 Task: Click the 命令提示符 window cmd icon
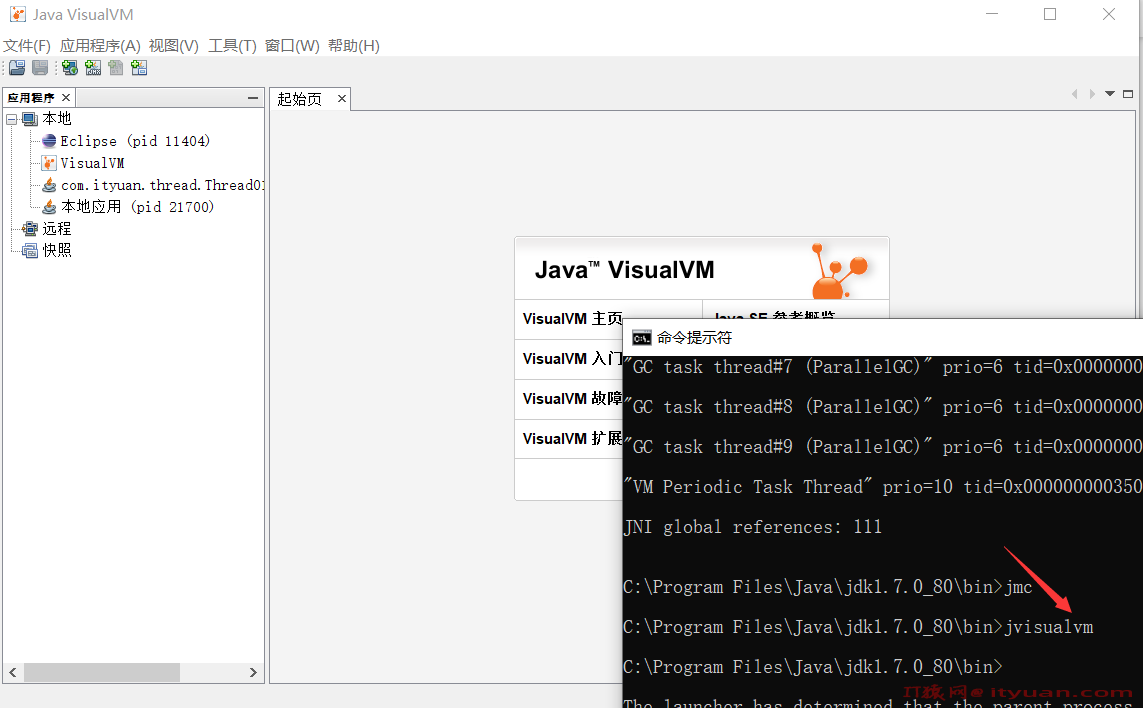point(641,338)
